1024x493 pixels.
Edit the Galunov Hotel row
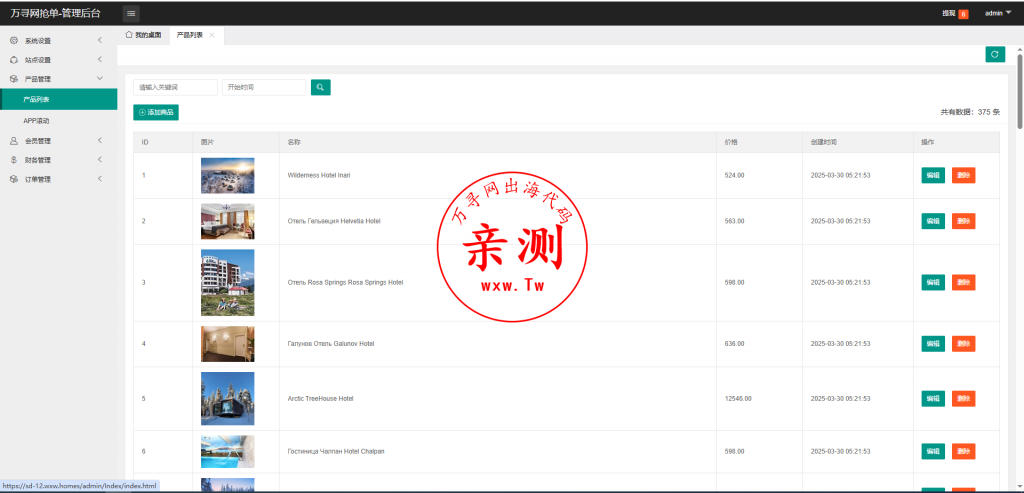933,344
